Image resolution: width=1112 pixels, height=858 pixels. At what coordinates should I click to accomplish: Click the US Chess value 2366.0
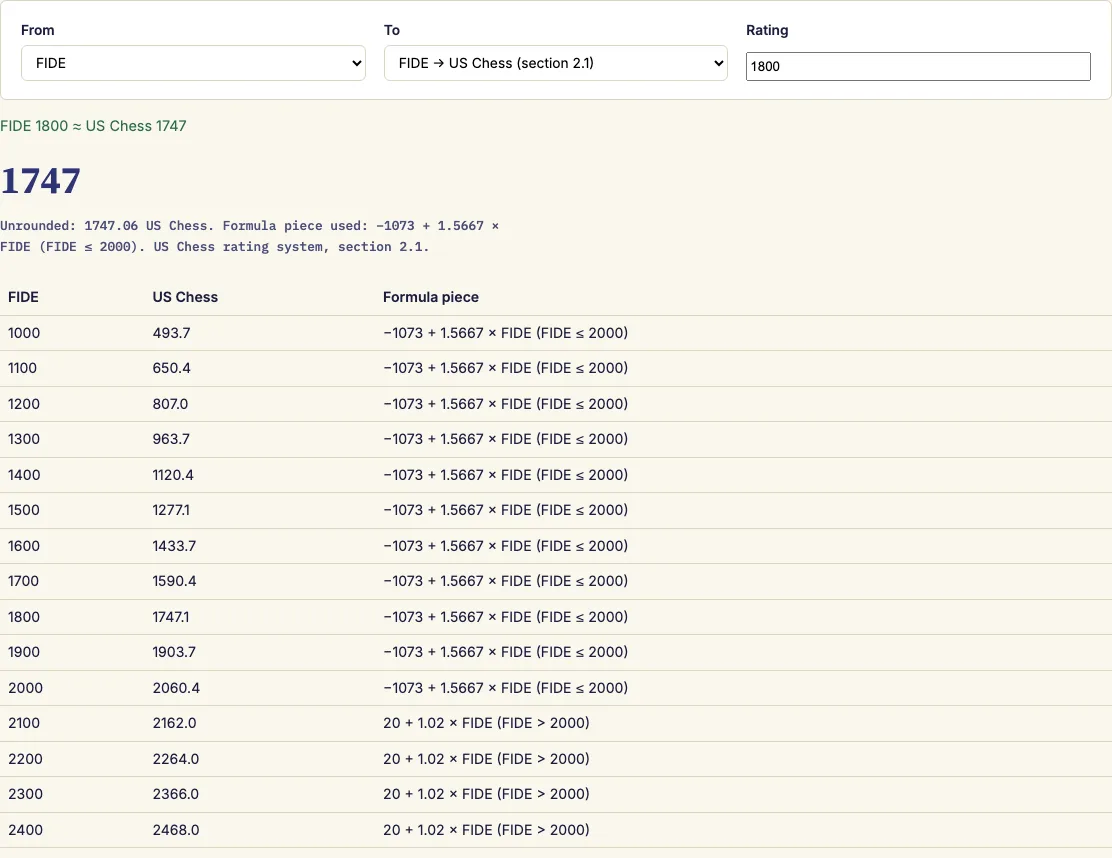pyautogui.click(x=176, y=793)
